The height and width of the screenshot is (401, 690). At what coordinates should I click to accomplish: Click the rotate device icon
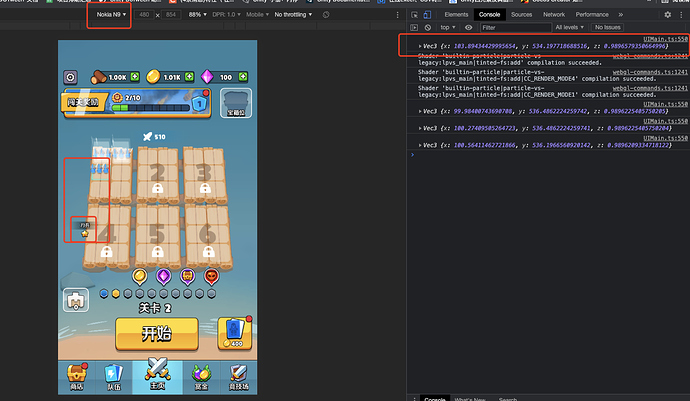coord(326,15)
